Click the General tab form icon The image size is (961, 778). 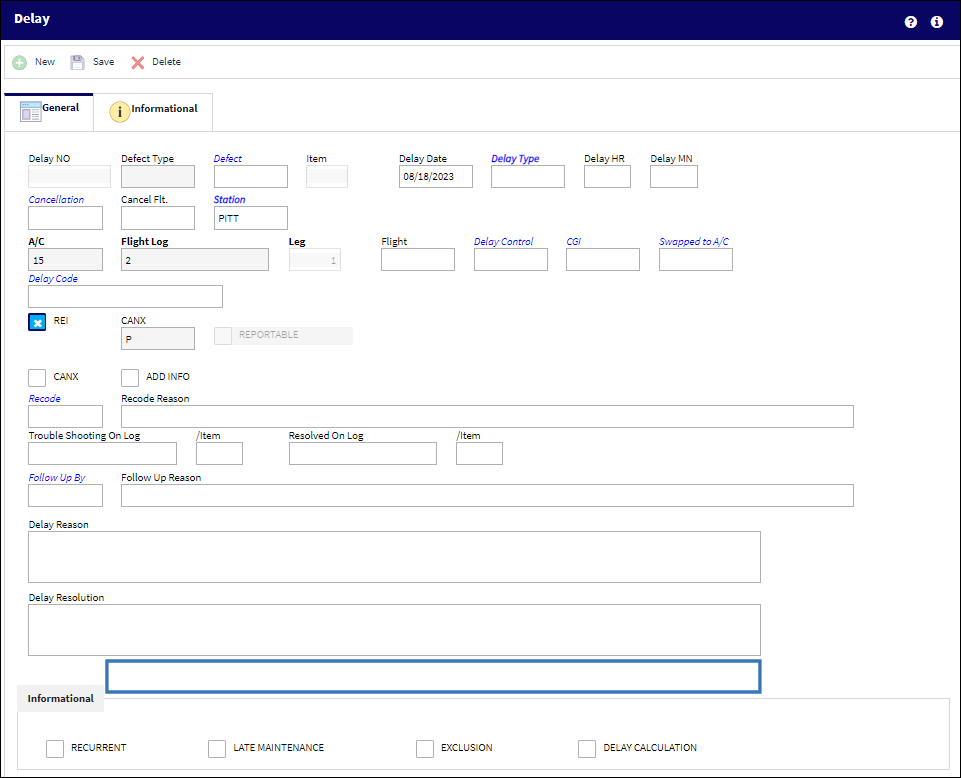click(31, 112)
